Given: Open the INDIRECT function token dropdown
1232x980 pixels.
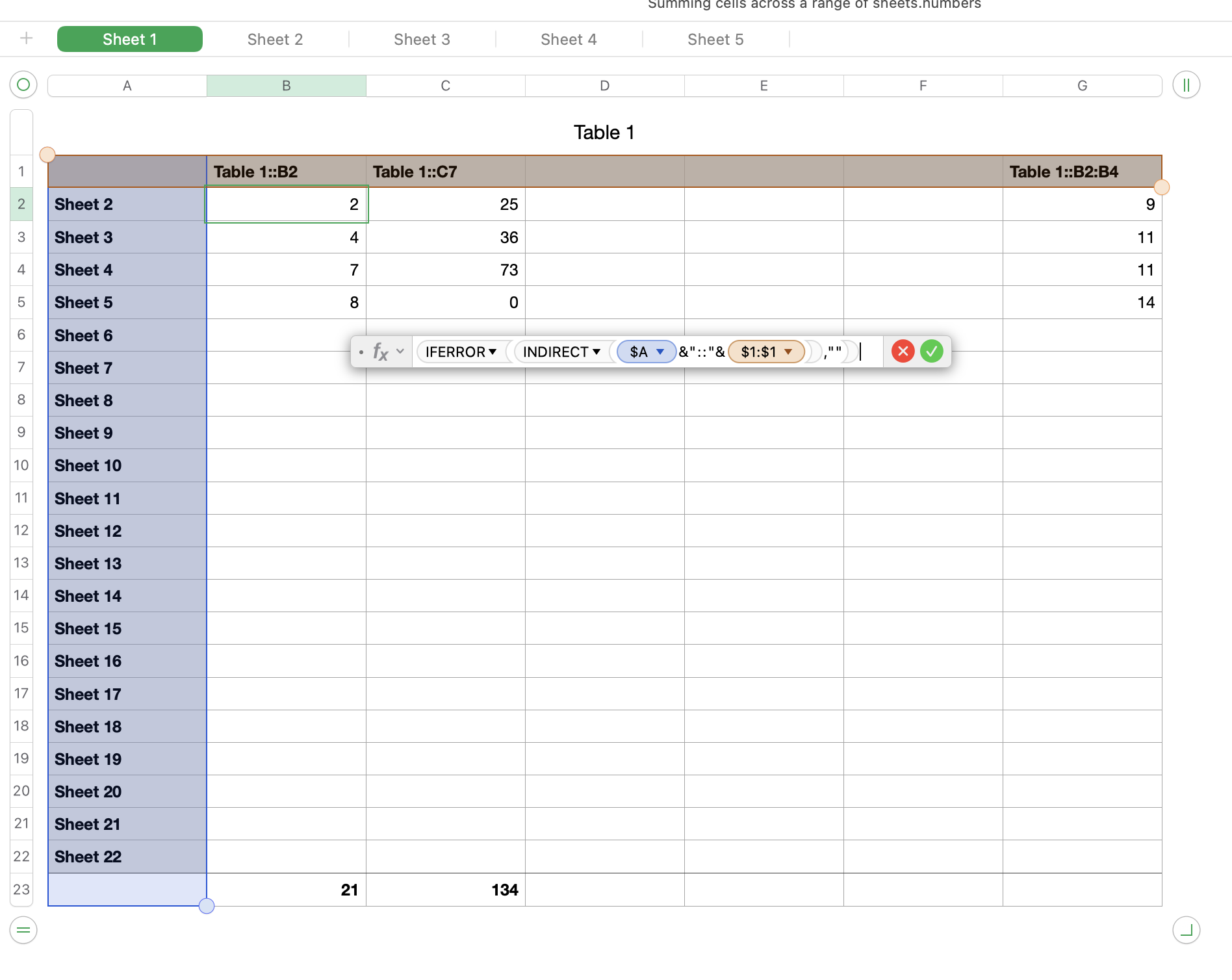Looking at the screenshot, I should (x=597, y=352).
